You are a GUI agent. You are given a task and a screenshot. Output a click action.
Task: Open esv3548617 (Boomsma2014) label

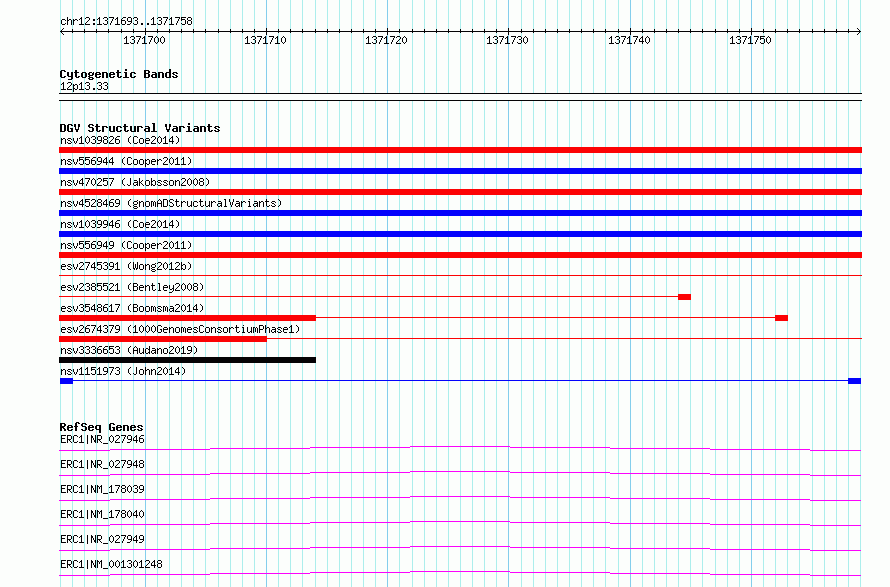(132, 308)
